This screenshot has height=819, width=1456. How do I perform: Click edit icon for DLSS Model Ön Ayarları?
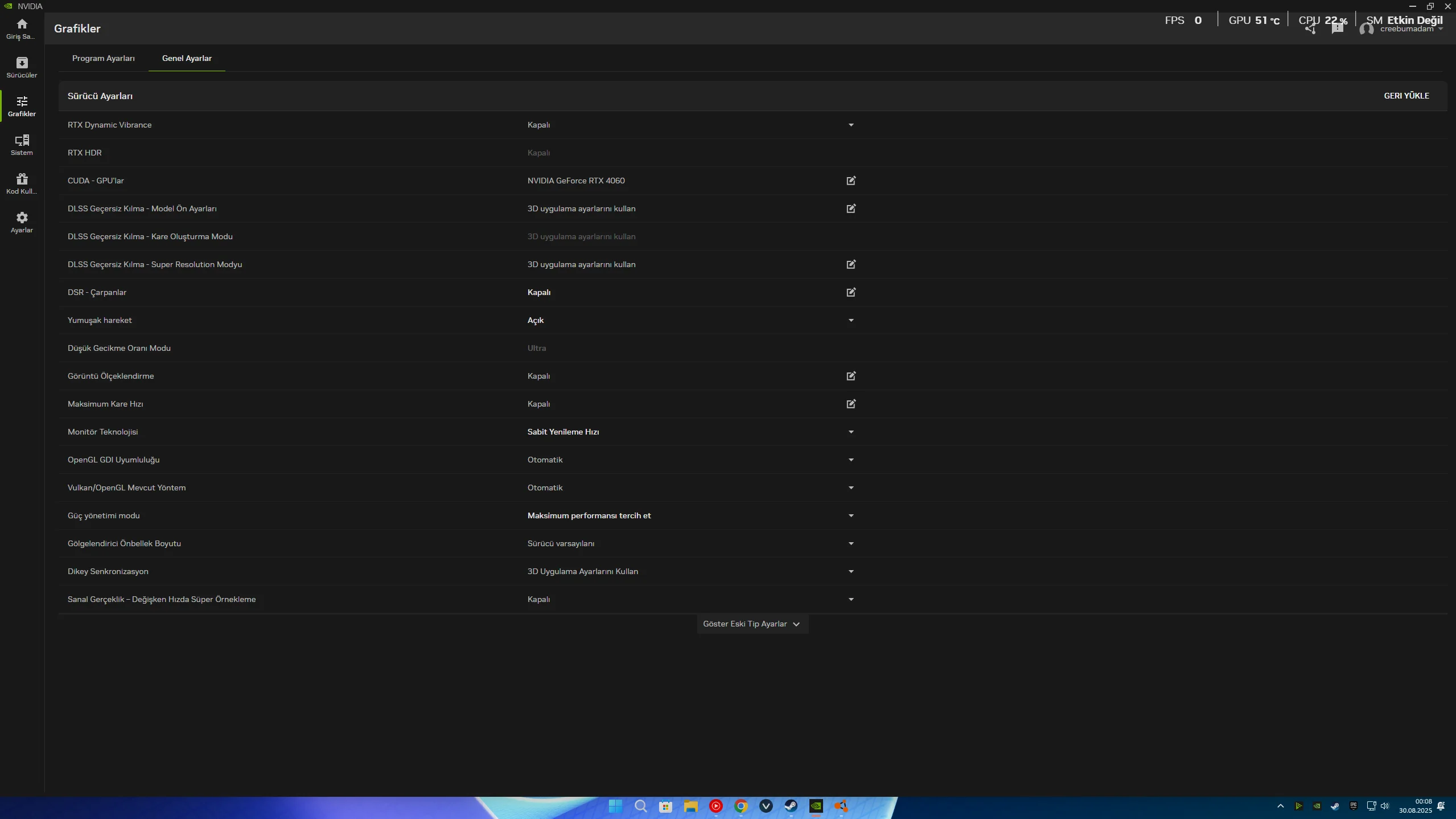[x=851, y=208]
